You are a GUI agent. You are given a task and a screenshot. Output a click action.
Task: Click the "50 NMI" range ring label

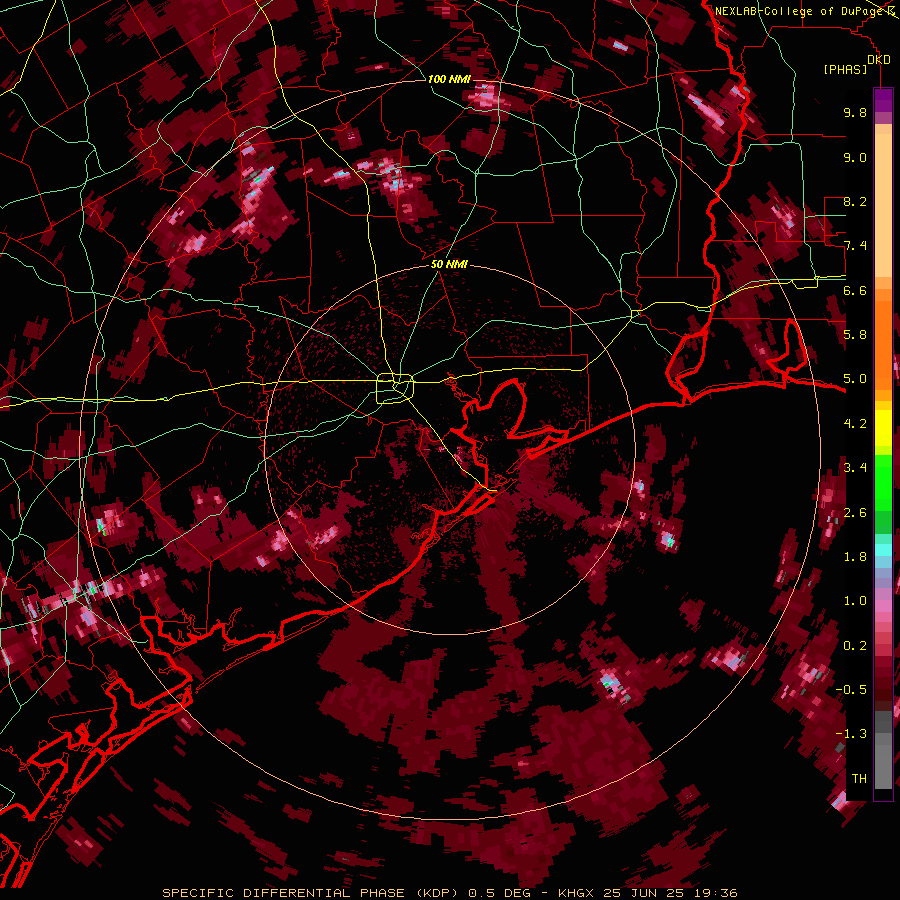449,264
